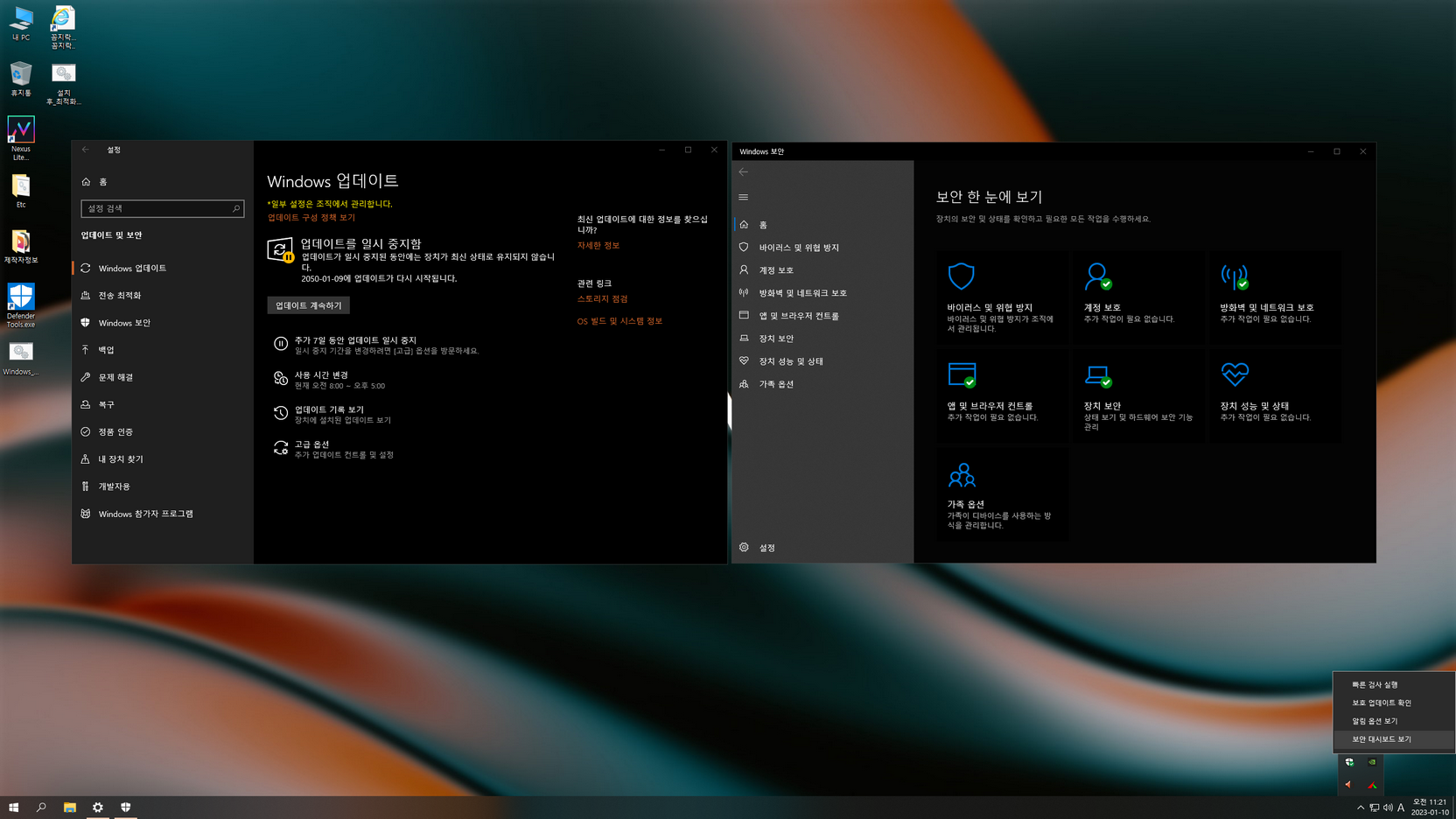1456x819 pixels.
Task: Click orange speaker icon in tray overflow
Action: (x=1349, y=785)
